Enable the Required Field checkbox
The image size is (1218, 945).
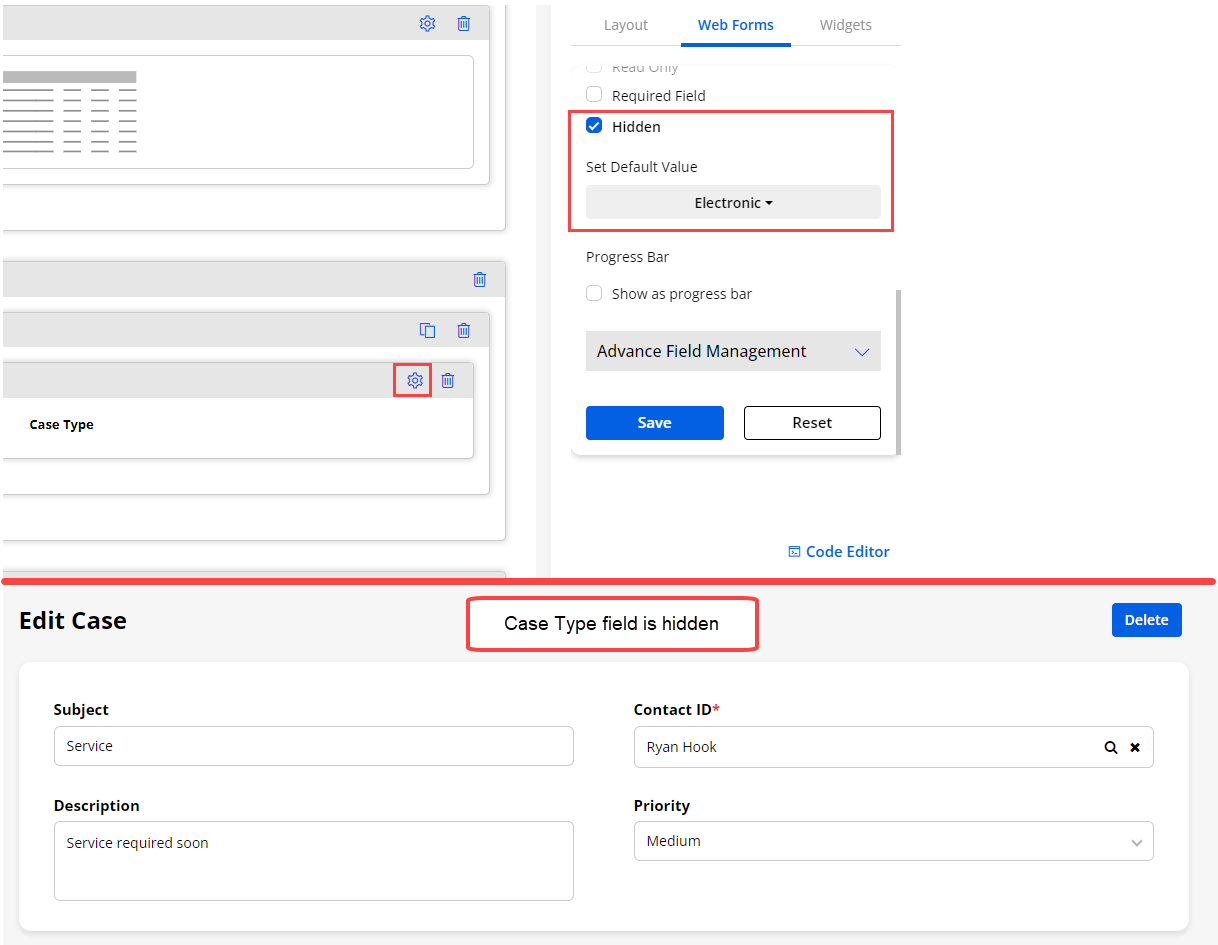point(594,95)
